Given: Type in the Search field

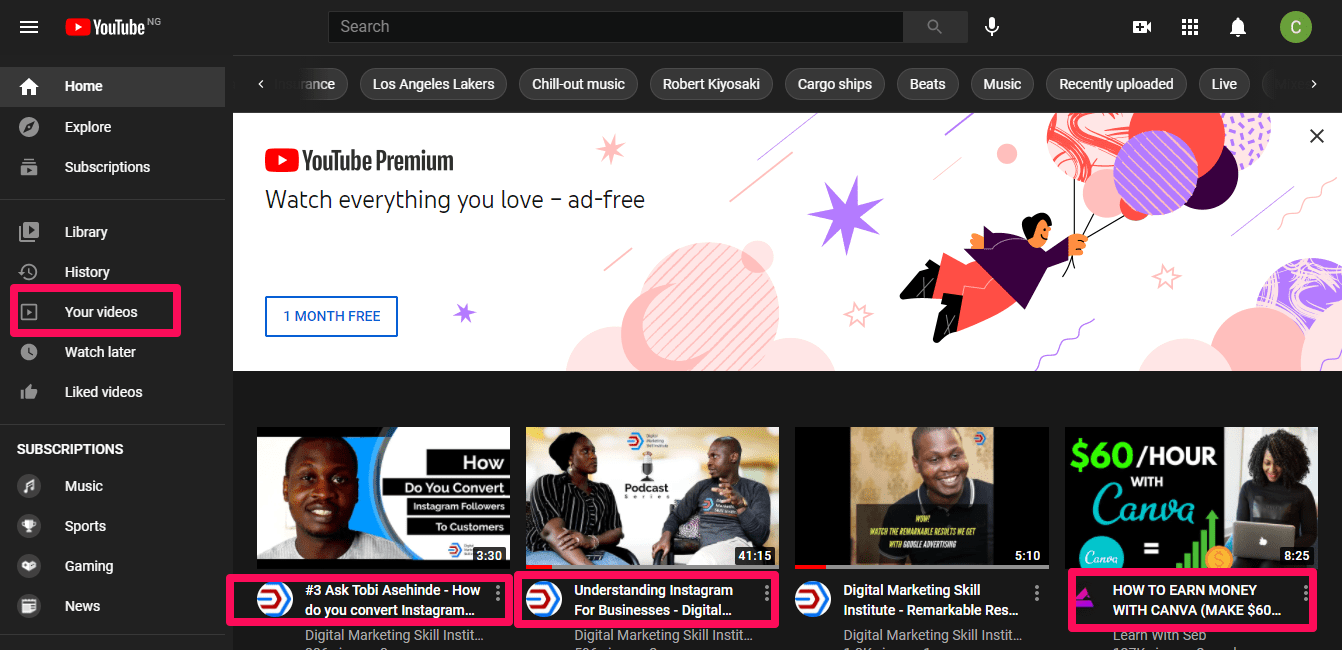Looking at the screenshot, I should coord(615,27).
